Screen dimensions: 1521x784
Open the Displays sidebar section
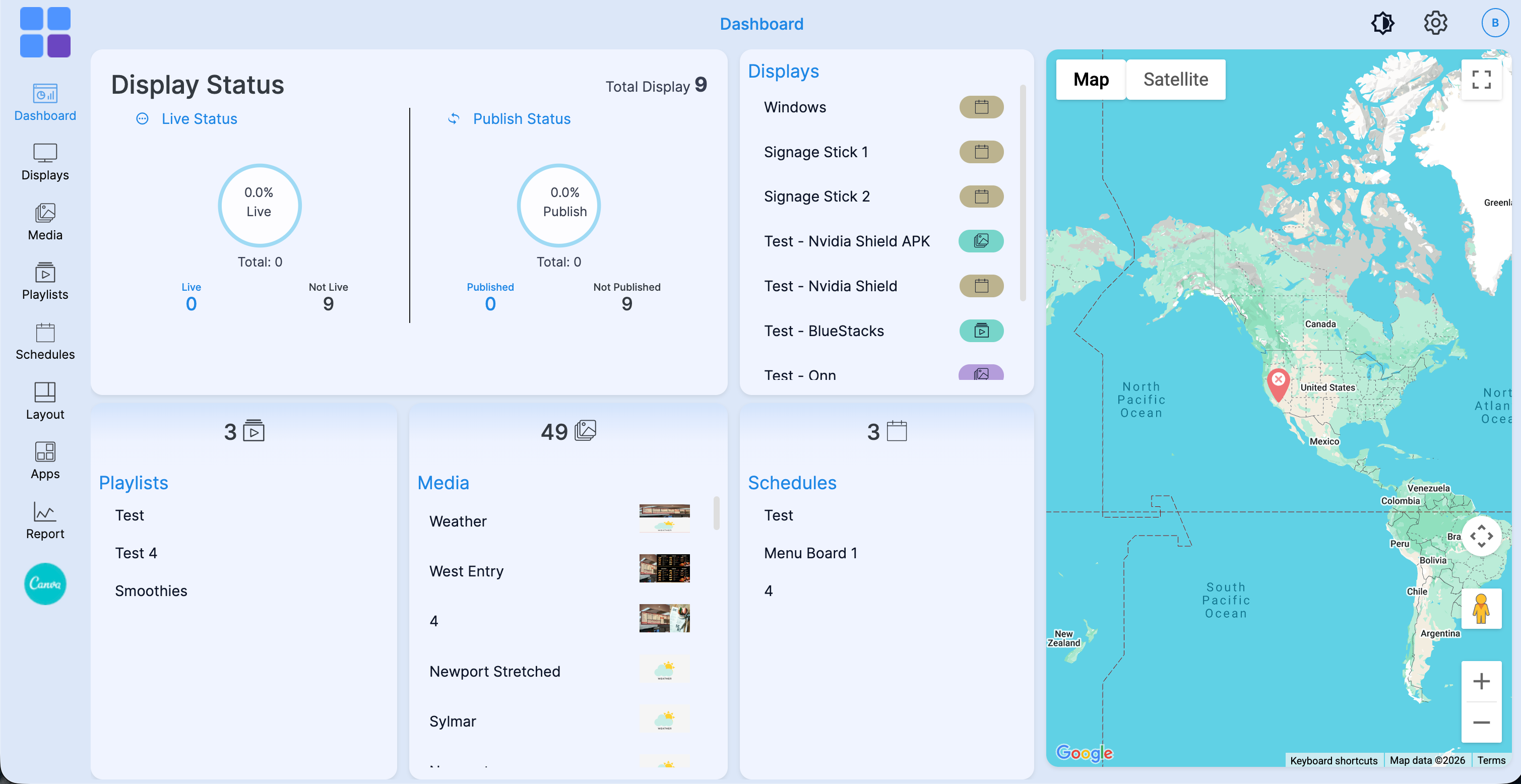[45, 162]
